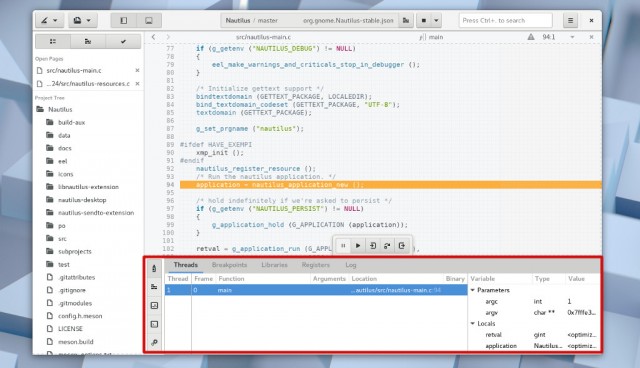Open the Nautilus / master omnibar
Image resolution: width=640 pixels, height=368 pixels.
click(309, 20)
